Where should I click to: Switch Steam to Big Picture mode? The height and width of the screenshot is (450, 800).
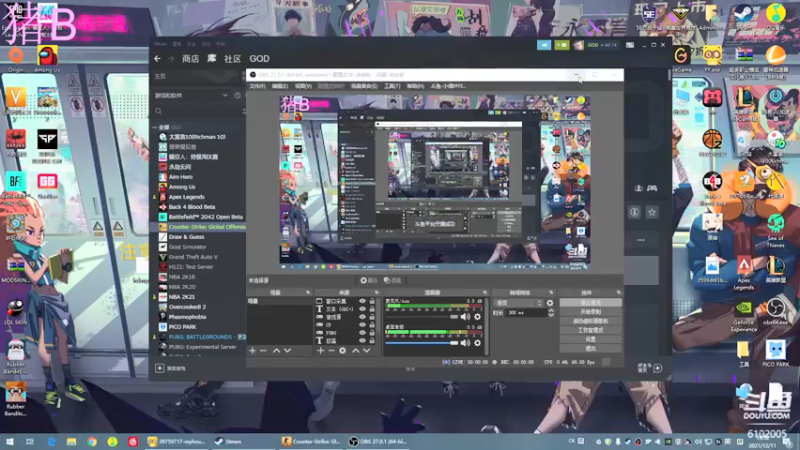[x=630, y=45]
